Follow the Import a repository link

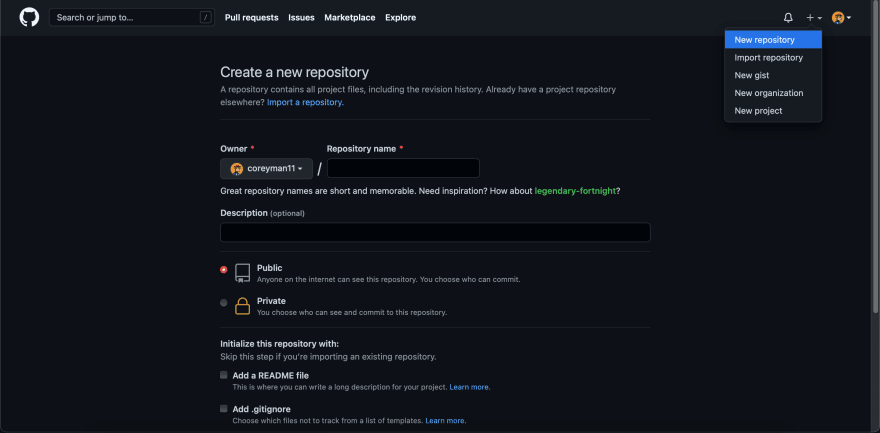point(305,103)
